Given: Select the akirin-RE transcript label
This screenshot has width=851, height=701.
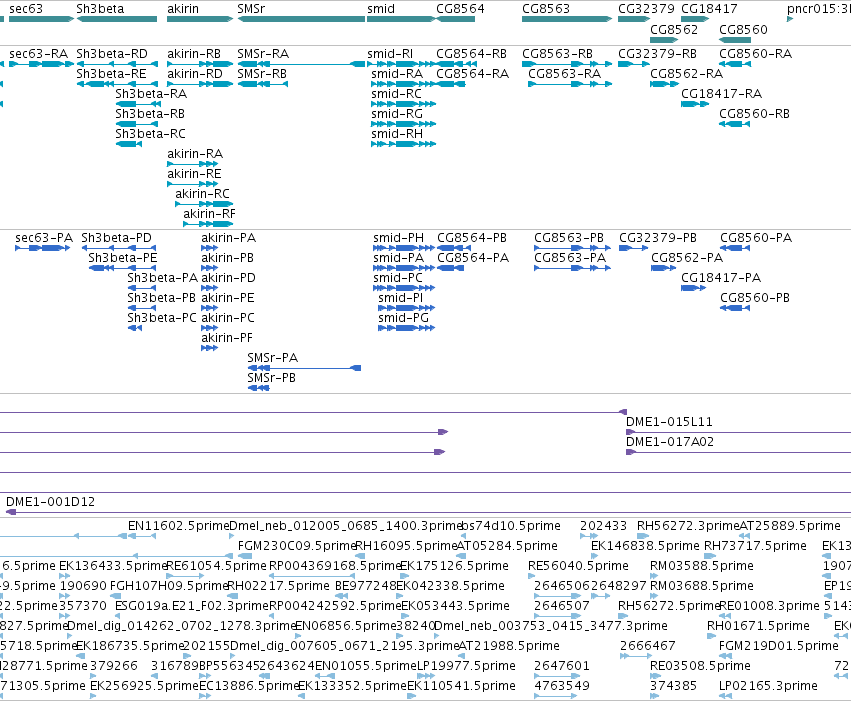Looking at the screenshot, I should [x=194, y=175].
